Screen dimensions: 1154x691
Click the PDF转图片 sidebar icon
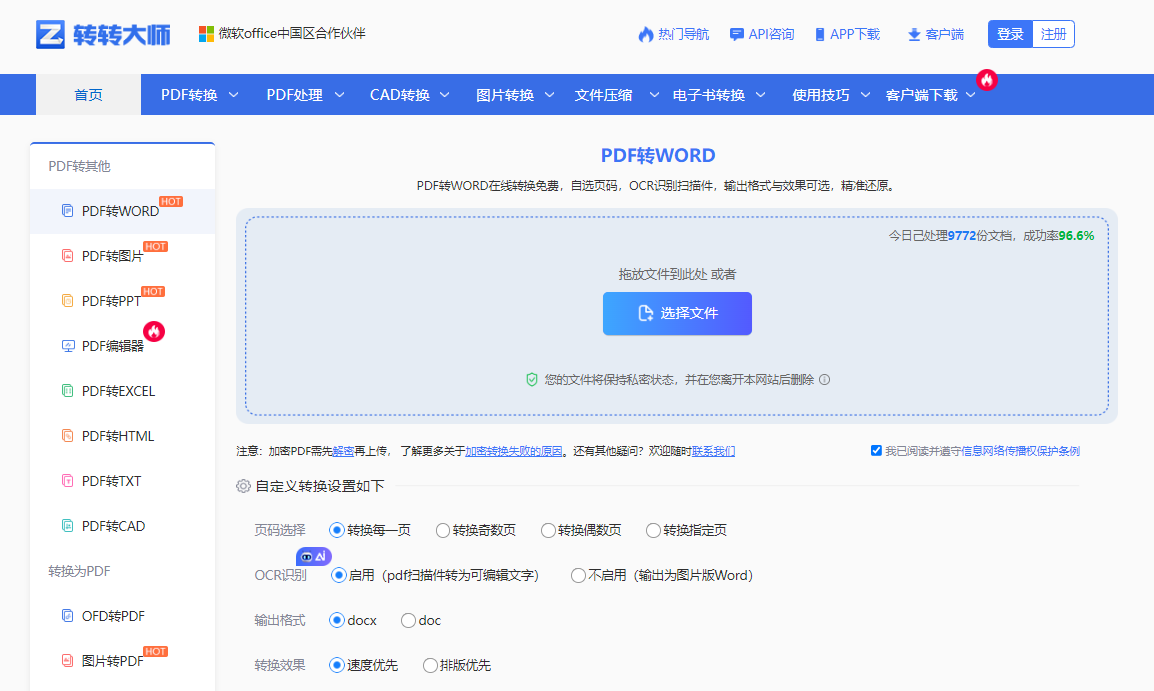click(x=68, y=256)
